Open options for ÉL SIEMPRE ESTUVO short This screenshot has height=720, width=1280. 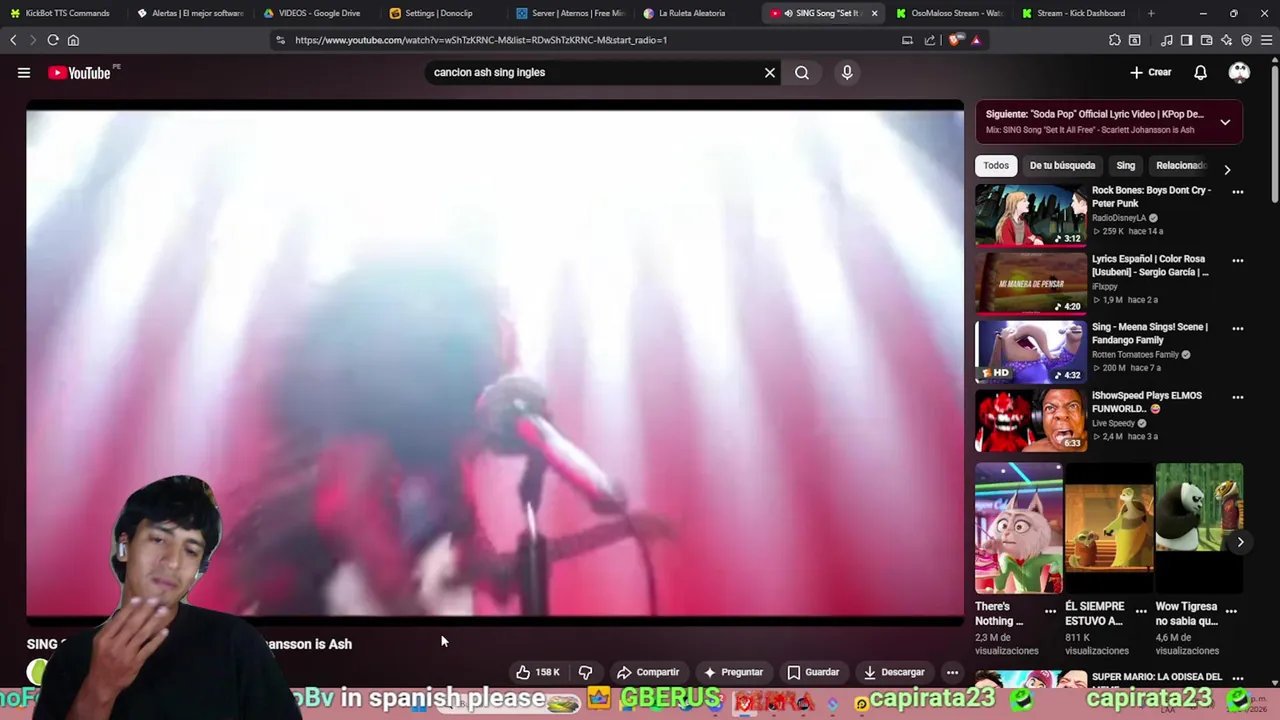click(x=1141, y=610)
